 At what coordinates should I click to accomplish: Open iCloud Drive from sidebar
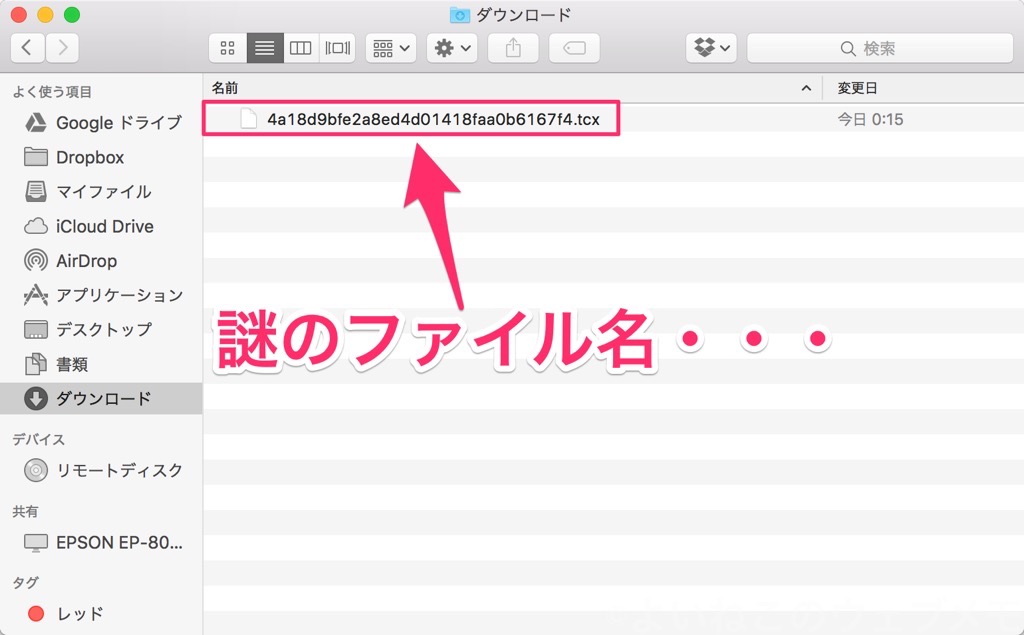pos(104,226)
